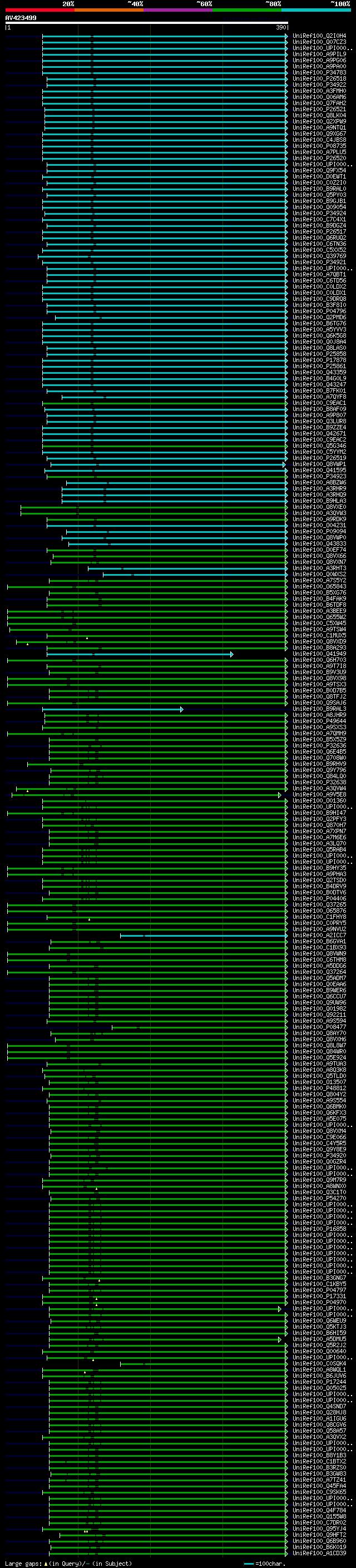Open hit UniRef100_Q37265
The height and width of the screenshot is (1568, 356).
[319, 904]
